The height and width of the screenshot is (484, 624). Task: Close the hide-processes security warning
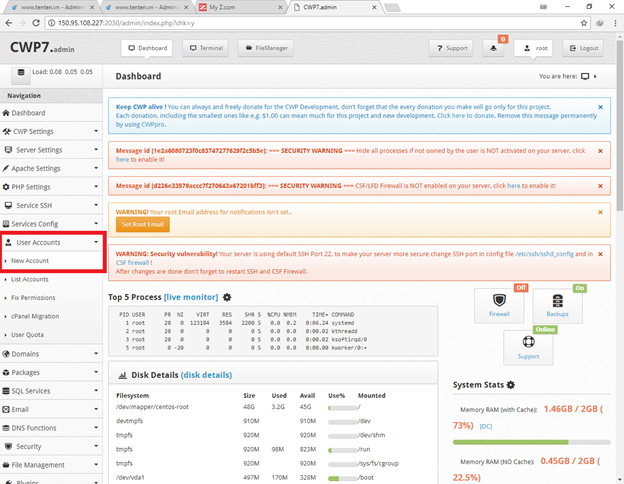tap(601, 151)
